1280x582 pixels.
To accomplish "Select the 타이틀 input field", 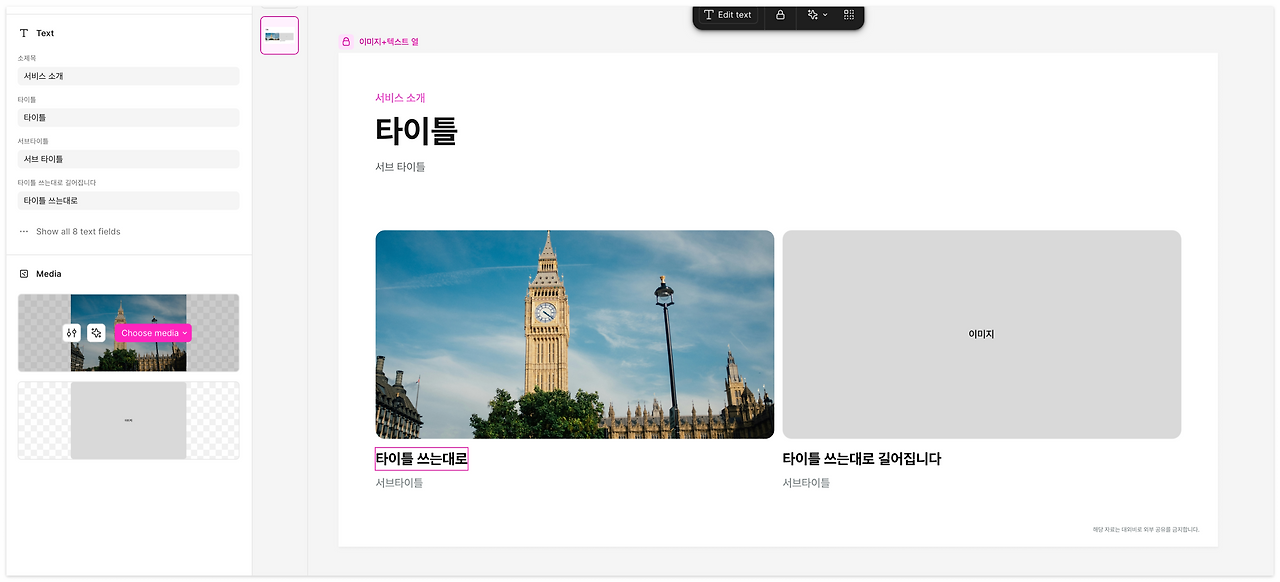I will pyautogui.click(x=128, y=117).
